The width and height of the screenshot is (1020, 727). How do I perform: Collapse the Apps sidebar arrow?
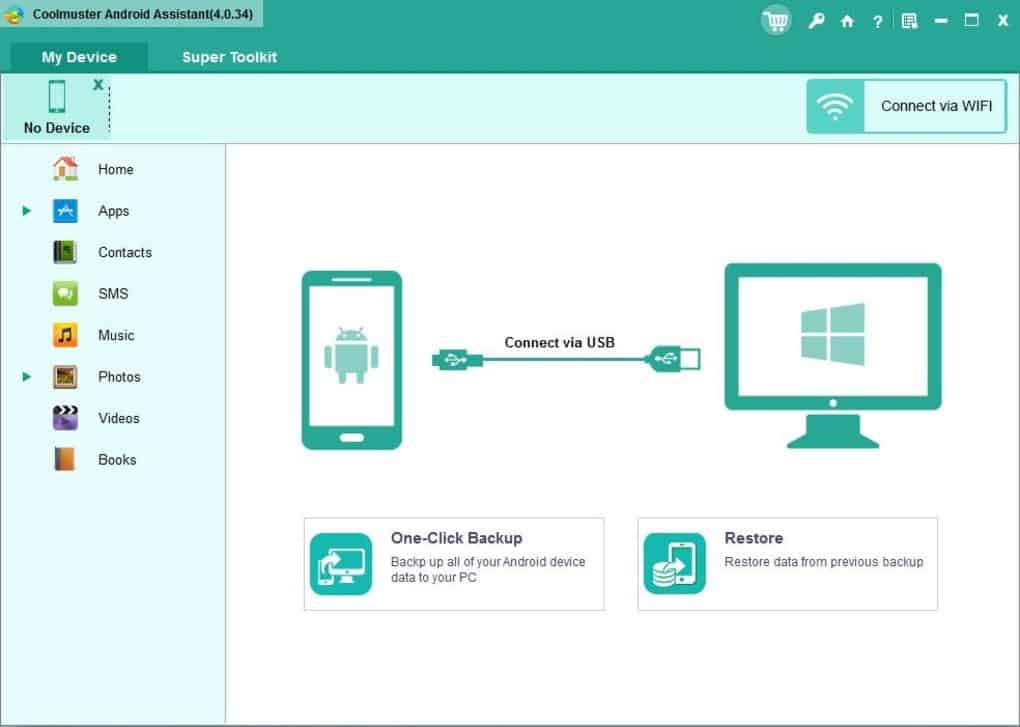[x=25, y=211]
